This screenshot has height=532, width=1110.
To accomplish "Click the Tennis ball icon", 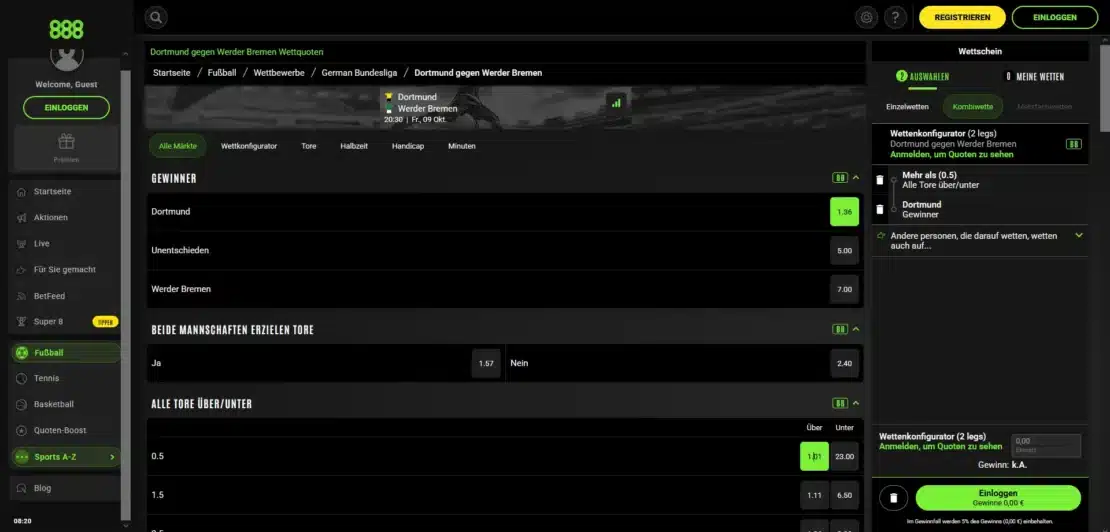I will click(x=21, y=378).
